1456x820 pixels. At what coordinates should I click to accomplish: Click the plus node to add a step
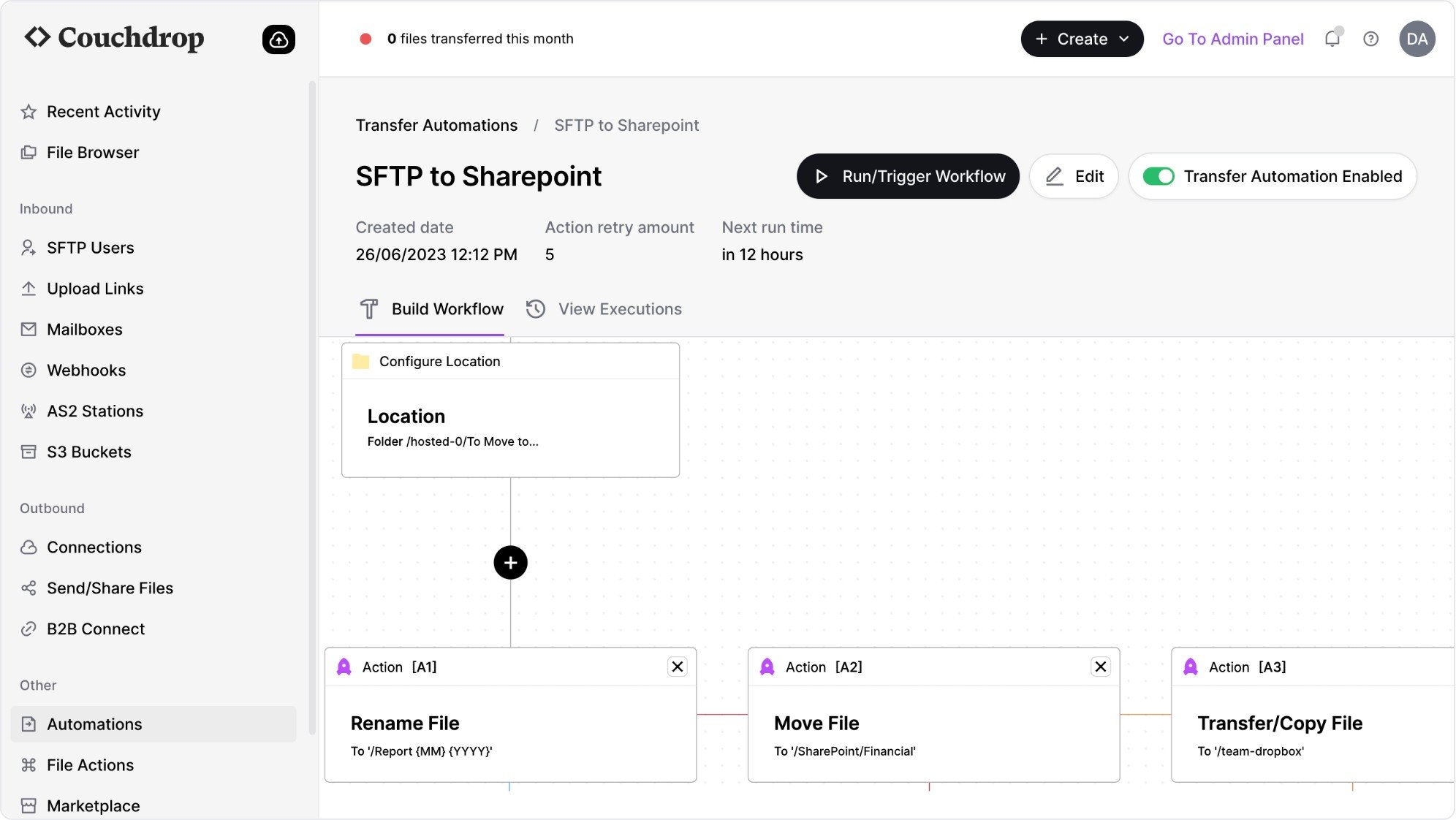click(x=510, y=563)
